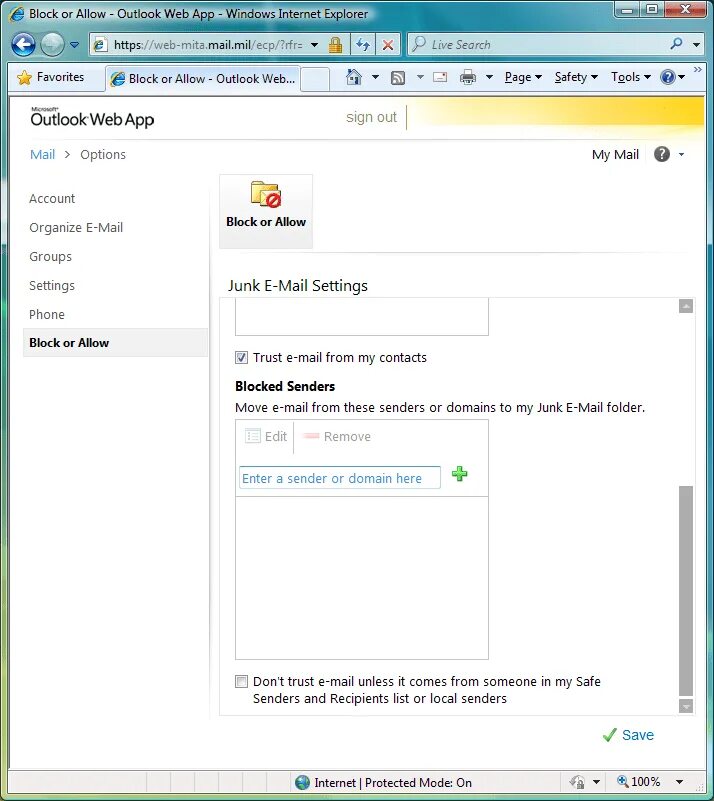This screenshot has height=801, width=714.
Task: Enable Don't trust e-mail unless safe senders checkbox
Action: (x=241, y=681)
